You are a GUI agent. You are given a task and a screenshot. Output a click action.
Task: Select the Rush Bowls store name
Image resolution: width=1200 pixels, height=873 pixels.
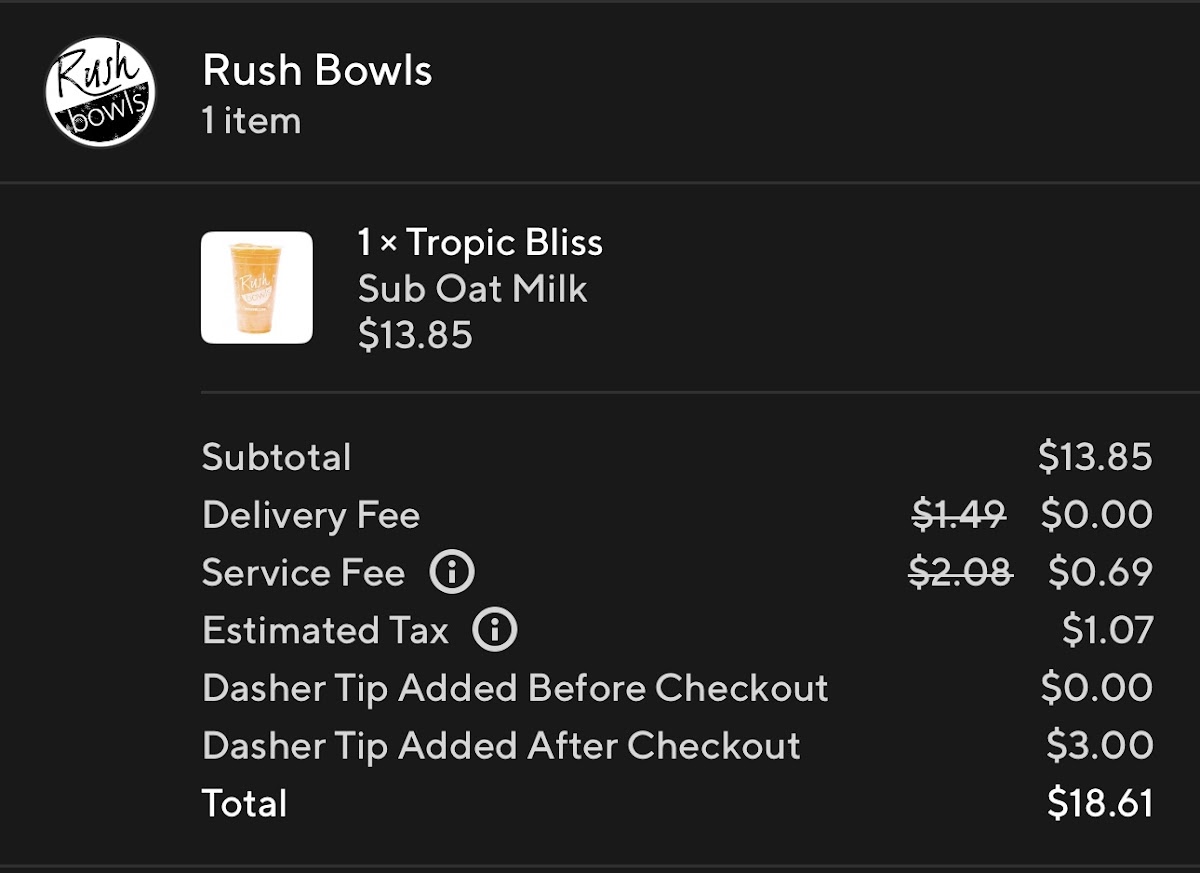click(317, 70)
